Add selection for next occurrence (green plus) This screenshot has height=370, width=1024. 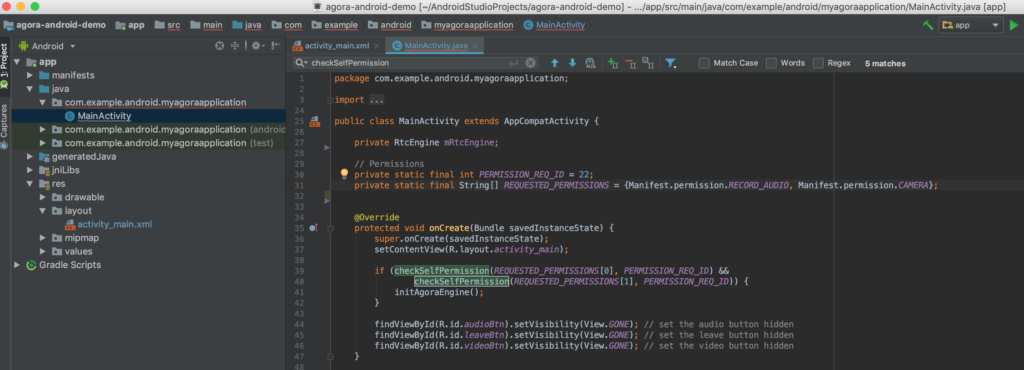(613, 63)
